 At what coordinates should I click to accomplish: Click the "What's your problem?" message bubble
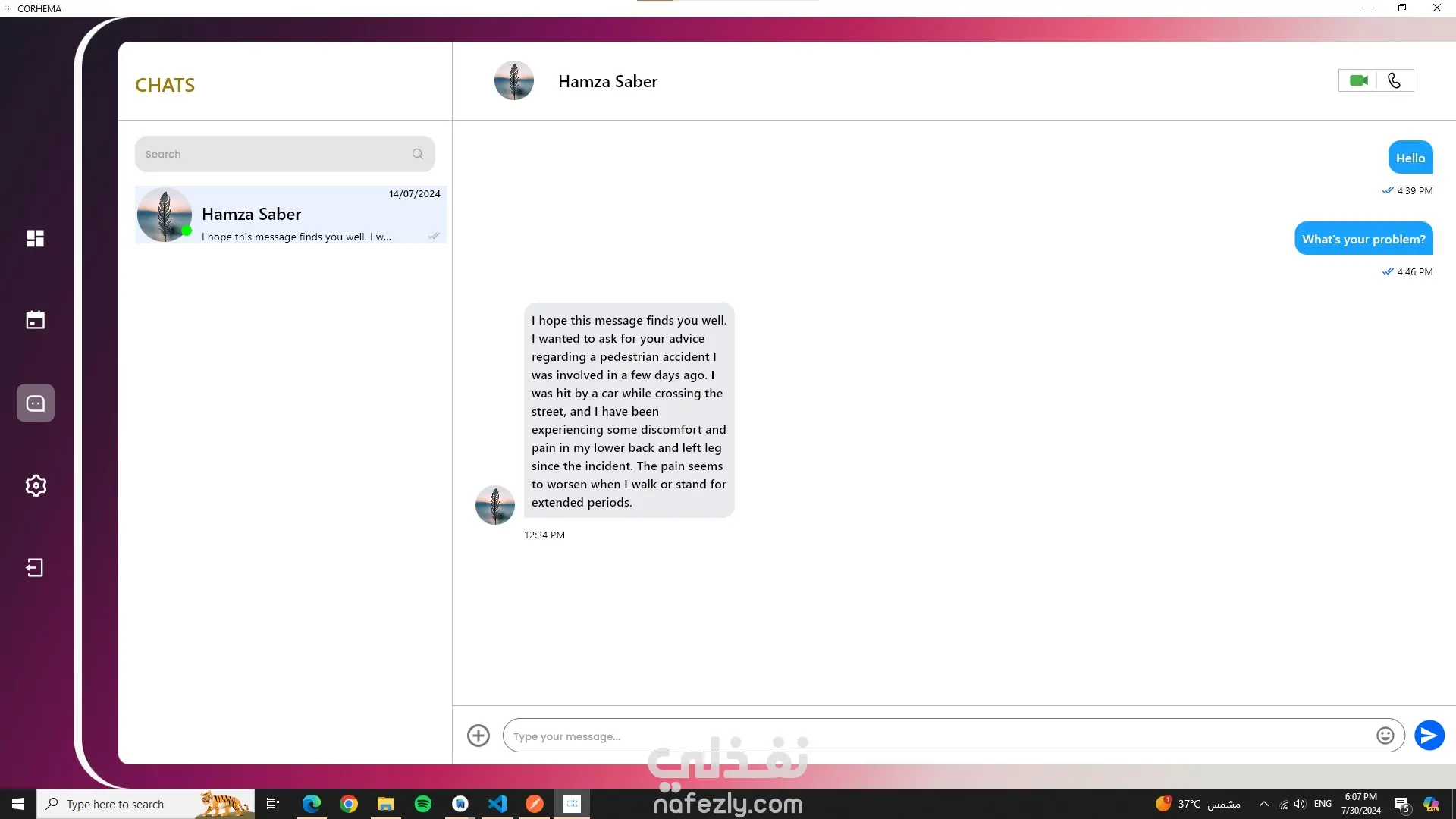point(1363,239)
